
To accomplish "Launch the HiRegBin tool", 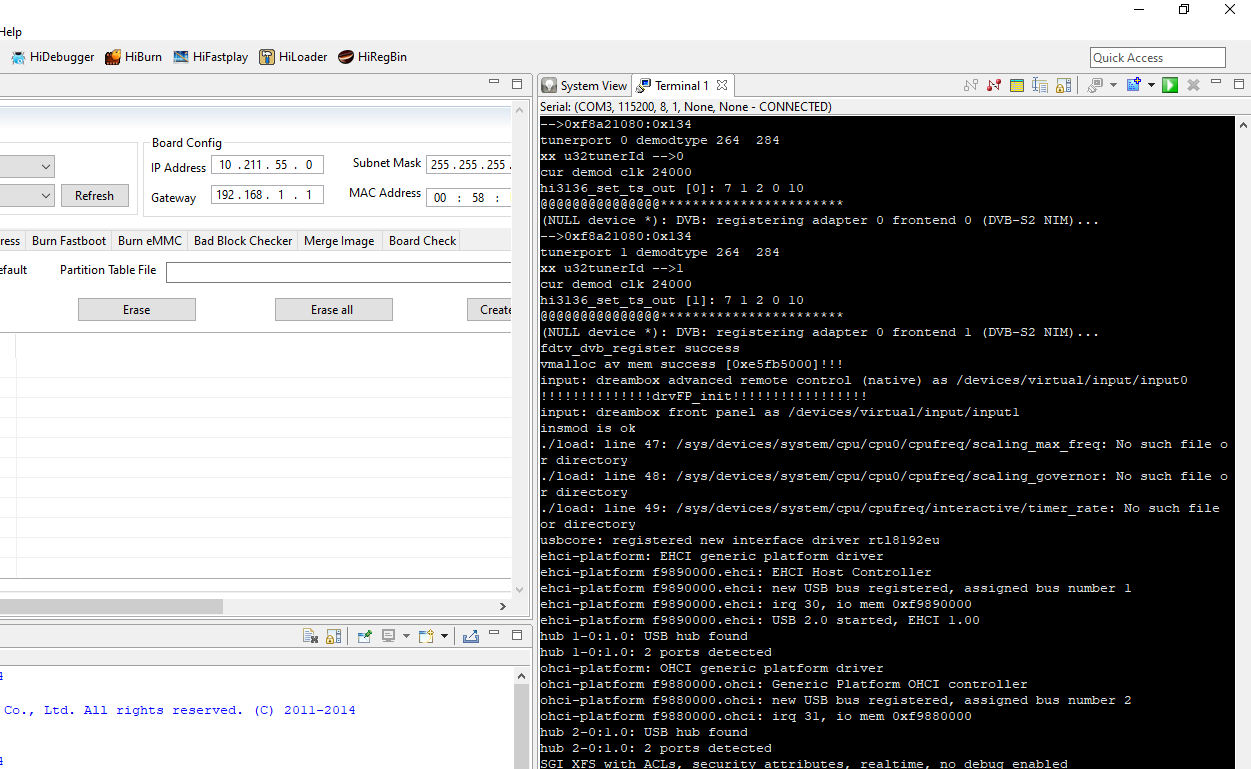I will [372, 57].
